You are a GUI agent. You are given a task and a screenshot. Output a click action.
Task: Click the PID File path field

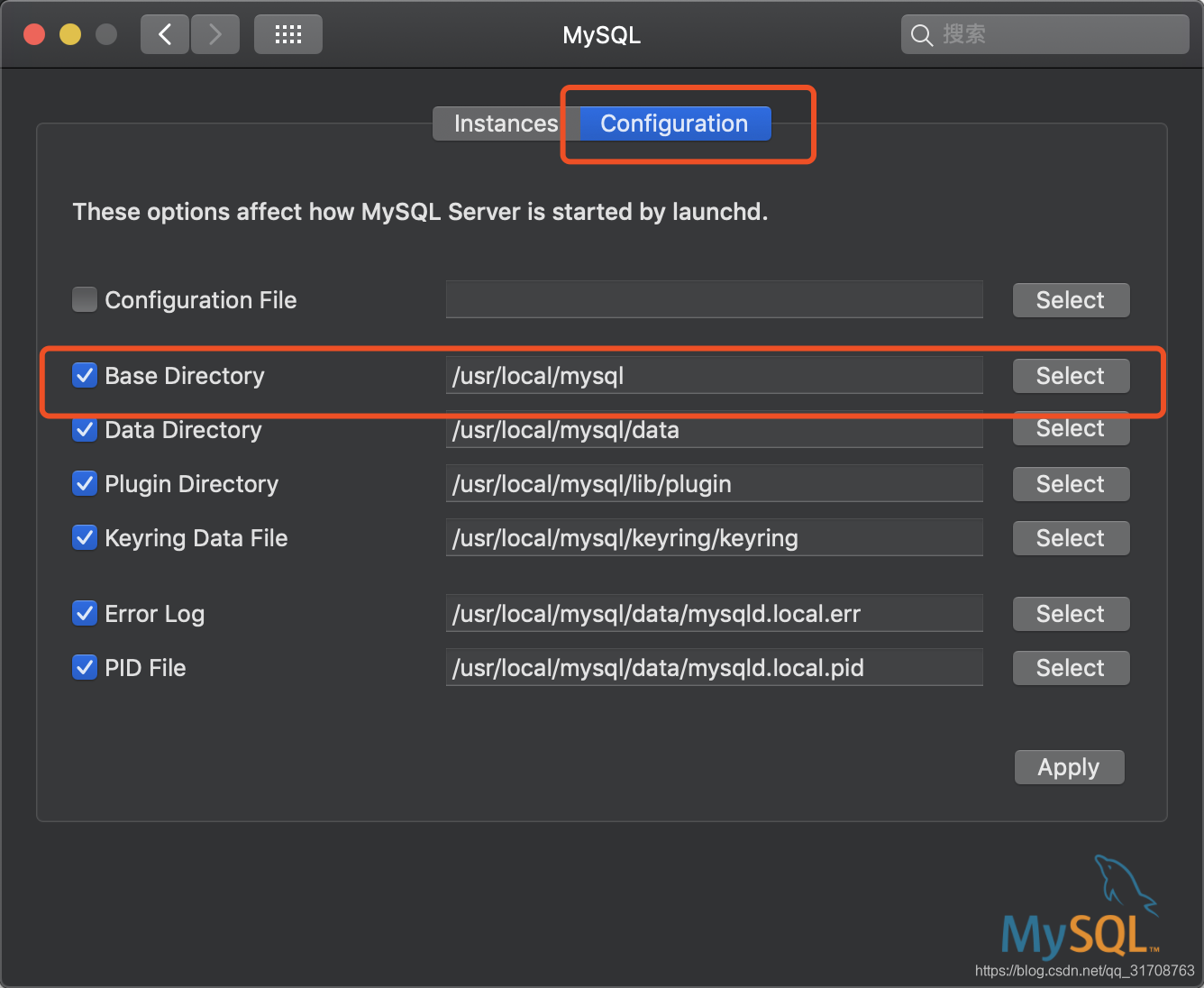pyautogui.click(x=715, y=667)
